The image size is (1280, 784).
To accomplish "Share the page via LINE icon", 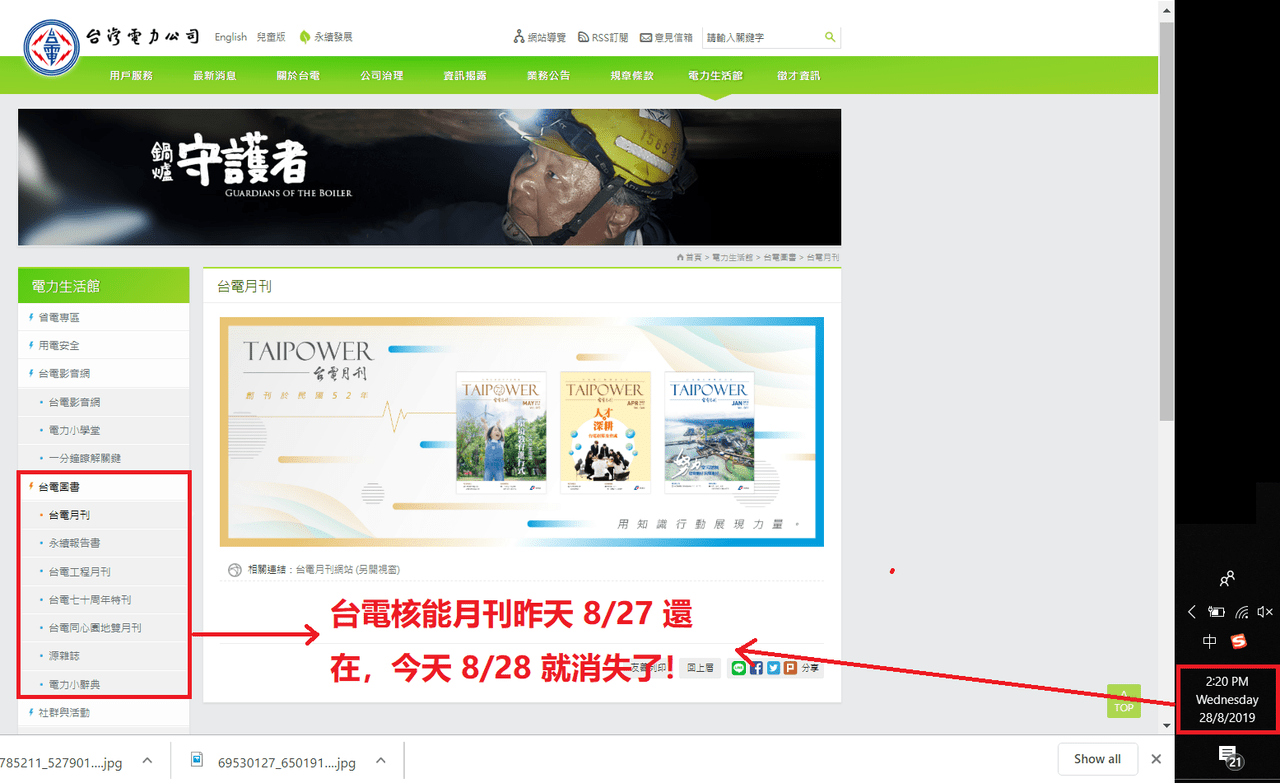I will click(739, 668).
